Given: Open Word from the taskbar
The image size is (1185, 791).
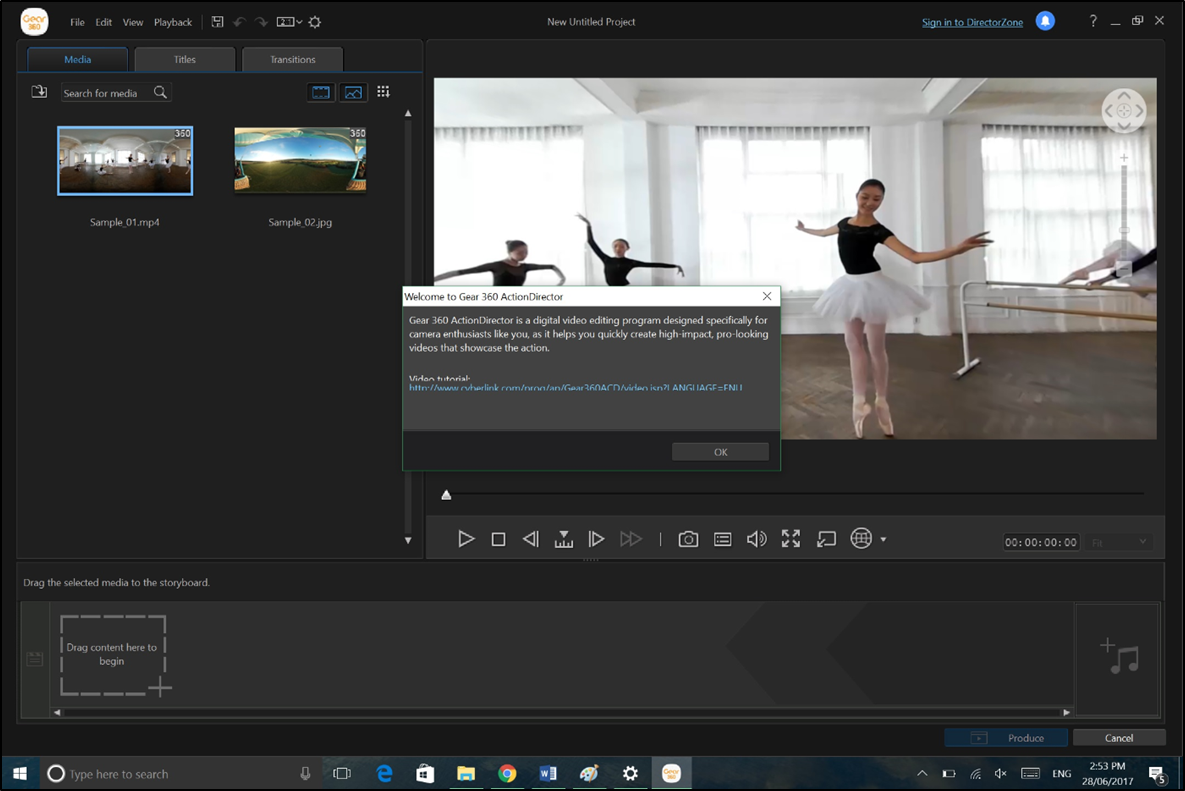Looking at the screenshot, I should coord(548,774).
